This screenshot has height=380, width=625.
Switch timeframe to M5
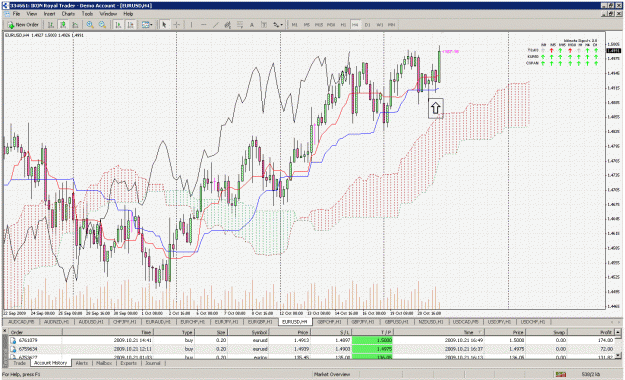pyautogui.click(x=307, y=25)
